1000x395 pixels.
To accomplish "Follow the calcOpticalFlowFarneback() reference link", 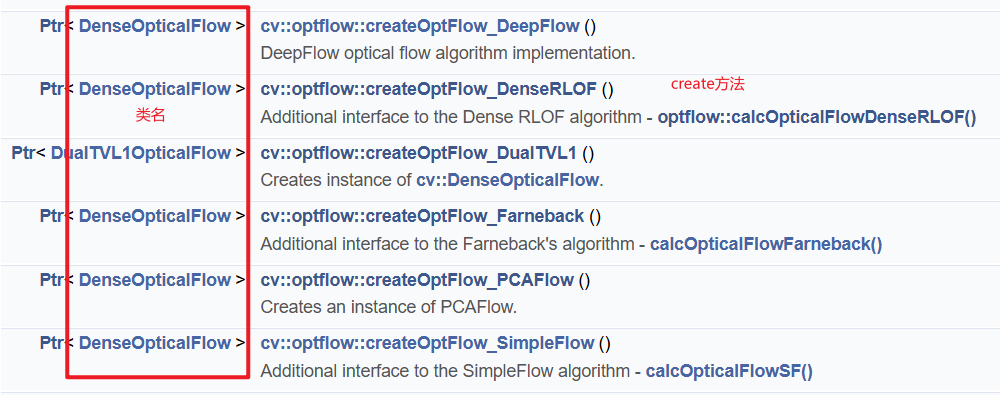I will tap(766, 244).
